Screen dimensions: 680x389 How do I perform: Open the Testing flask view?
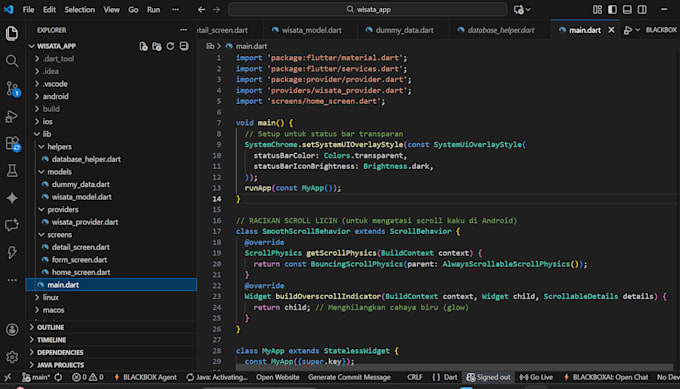(x=12, y=171)
